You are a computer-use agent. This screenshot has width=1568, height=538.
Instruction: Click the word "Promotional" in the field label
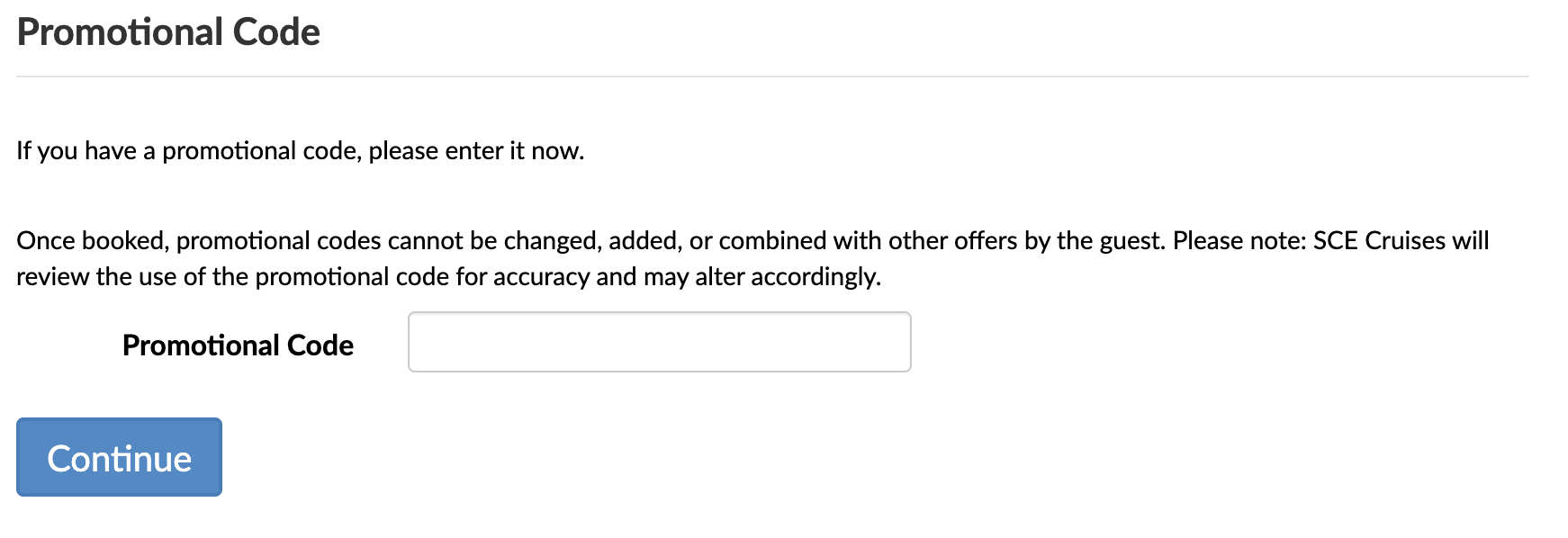pos(201,345)
